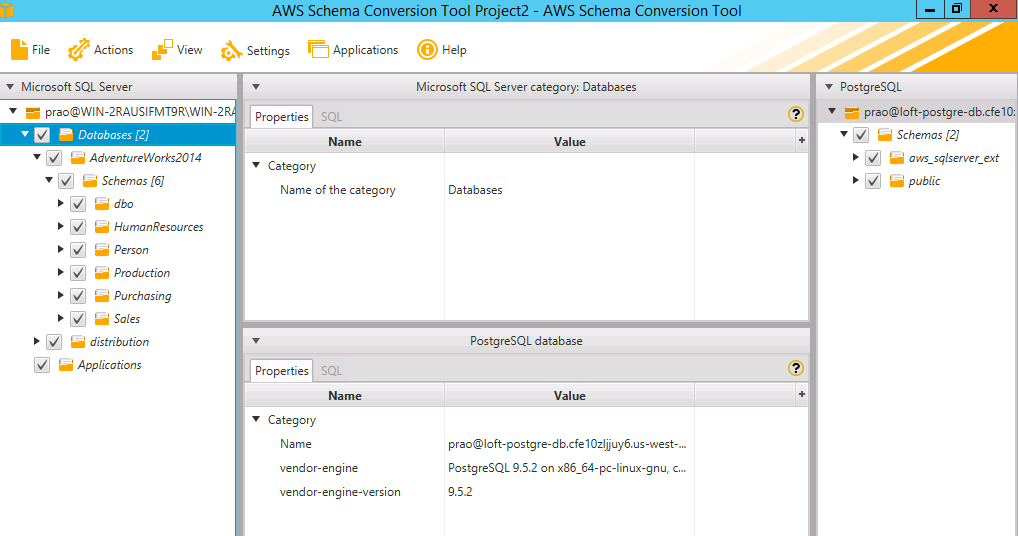Collapse the Schemas [6] tree node
The image size is (1018, 536).
[x=49, y=180]
